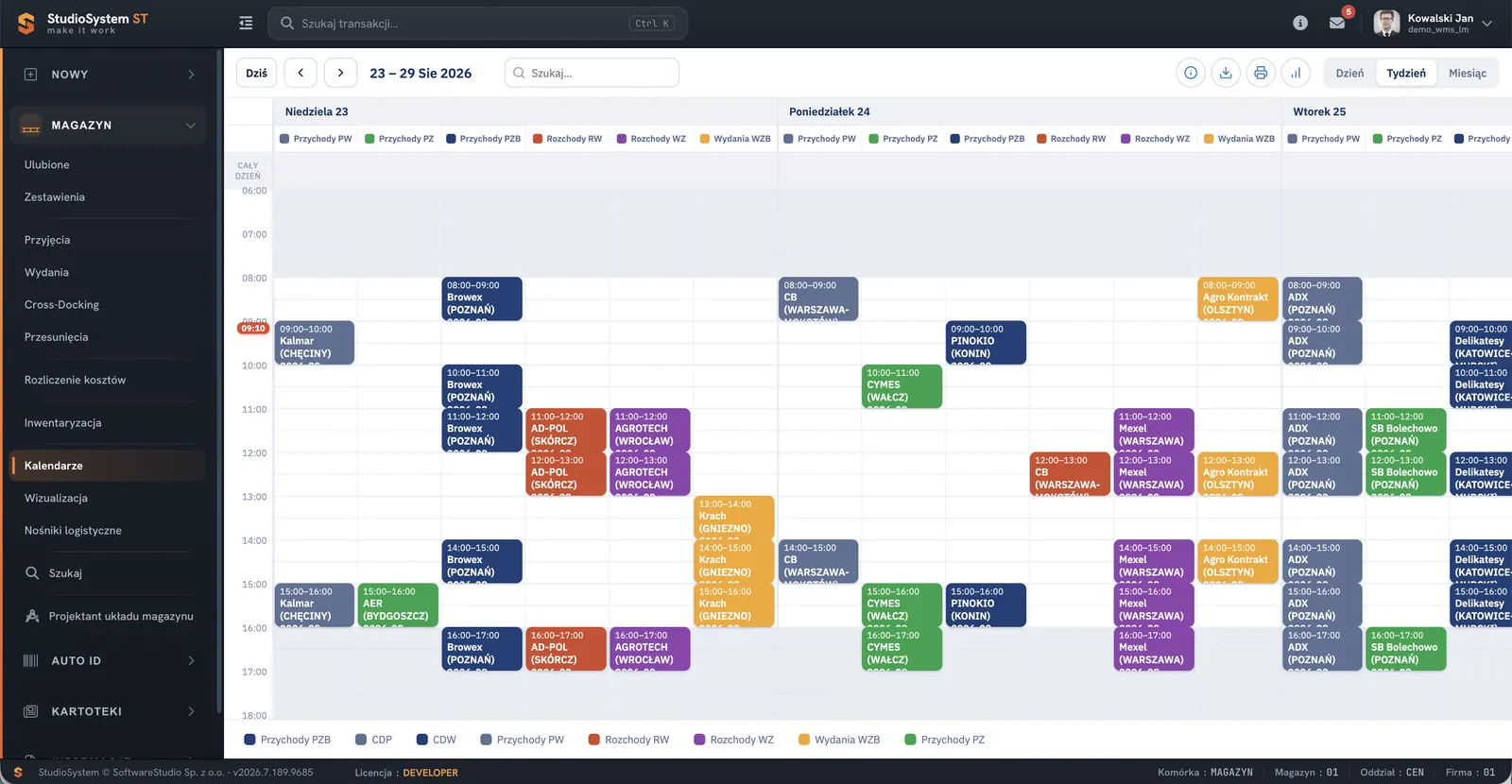Open the 10:00–11:00 CYMES (WAŁCZ) event
Viewport: 1512px width, 784px height.
(x=902, y=386)
